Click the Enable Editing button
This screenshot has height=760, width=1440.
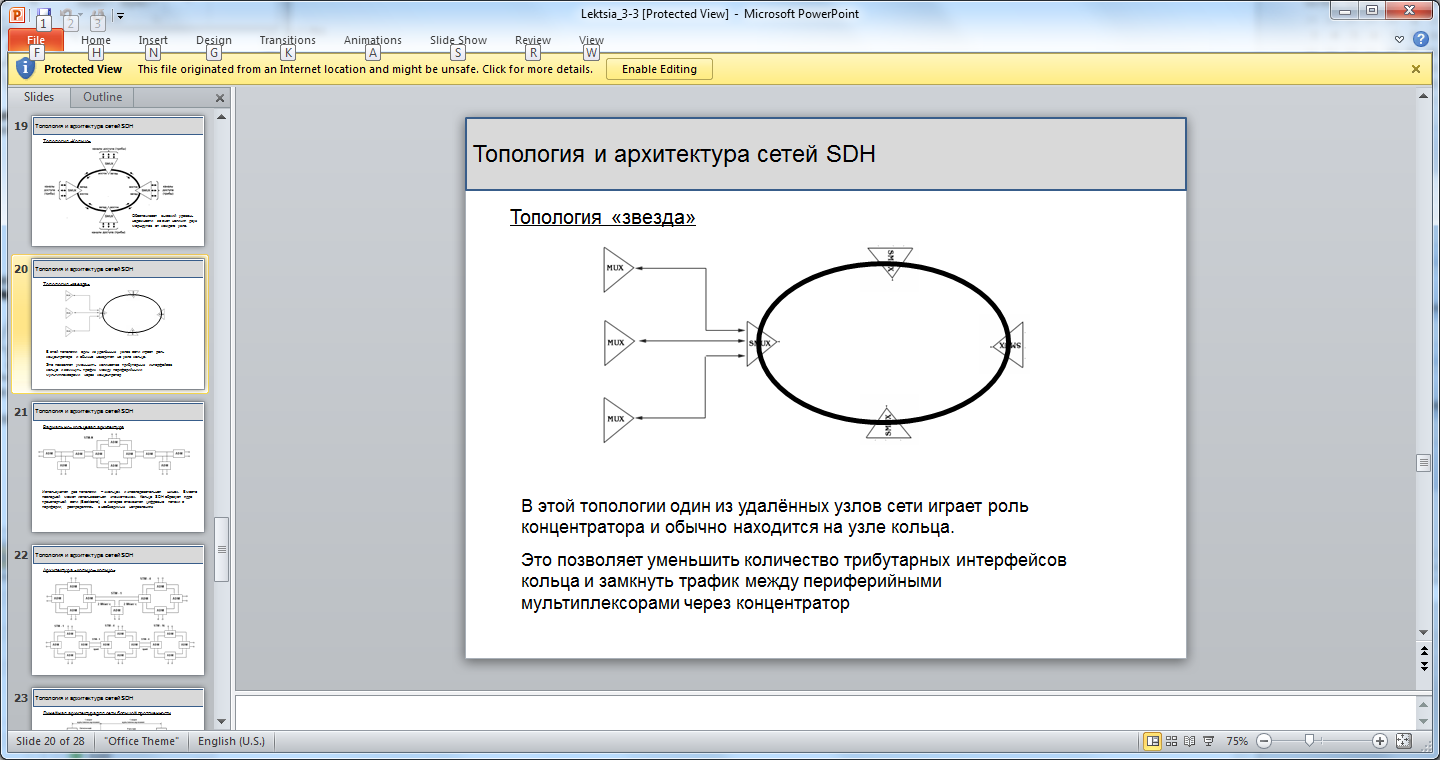pos(659,69)
